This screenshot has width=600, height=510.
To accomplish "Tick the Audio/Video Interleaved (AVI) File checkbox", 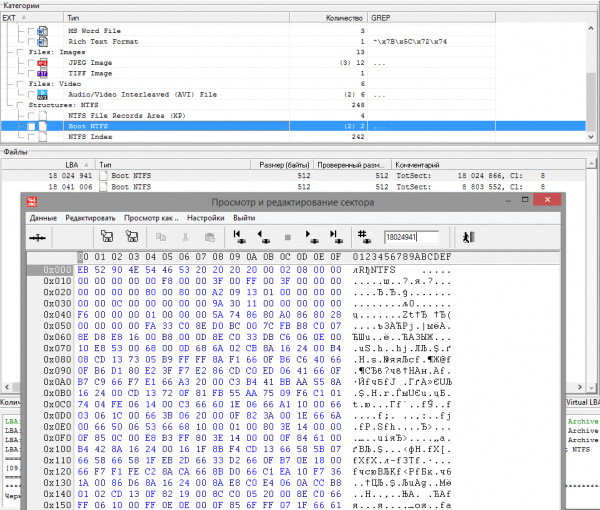I will [32, 95].
